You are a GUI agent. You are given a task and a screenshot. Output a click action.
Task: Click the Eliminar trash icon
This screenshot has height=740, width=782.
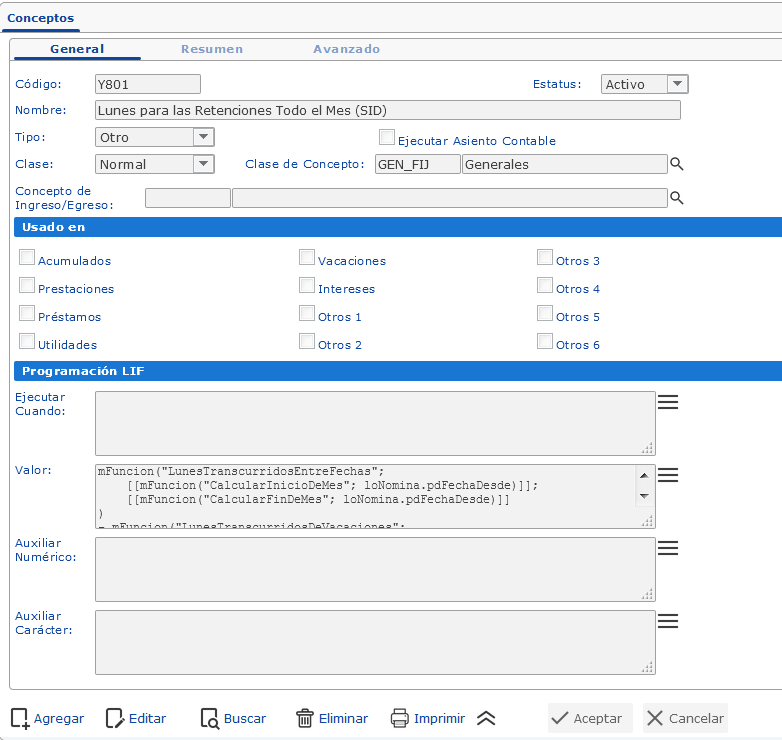pos(305,718)
